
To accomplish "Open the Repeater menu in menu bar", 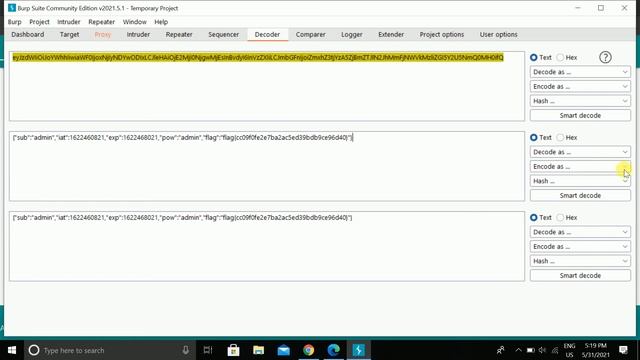I will (102, 22).
